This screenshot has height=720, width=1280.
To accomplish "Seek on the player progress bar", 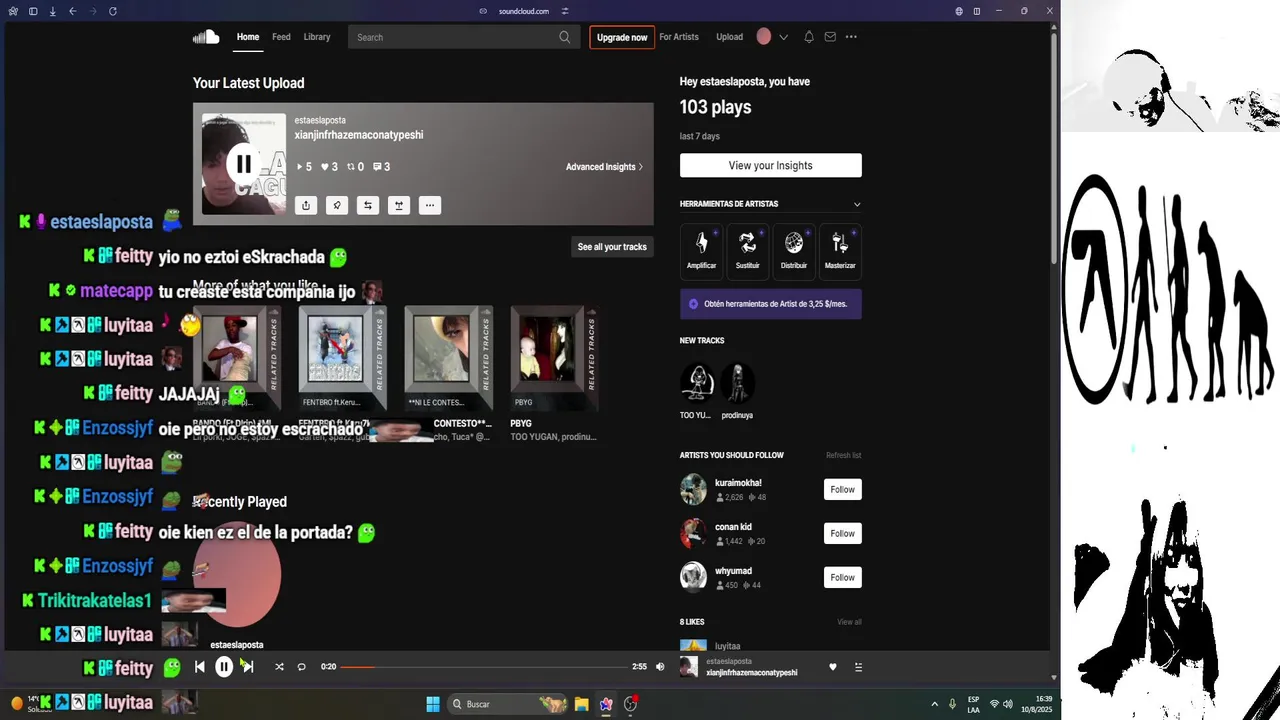I will (484, 667).
